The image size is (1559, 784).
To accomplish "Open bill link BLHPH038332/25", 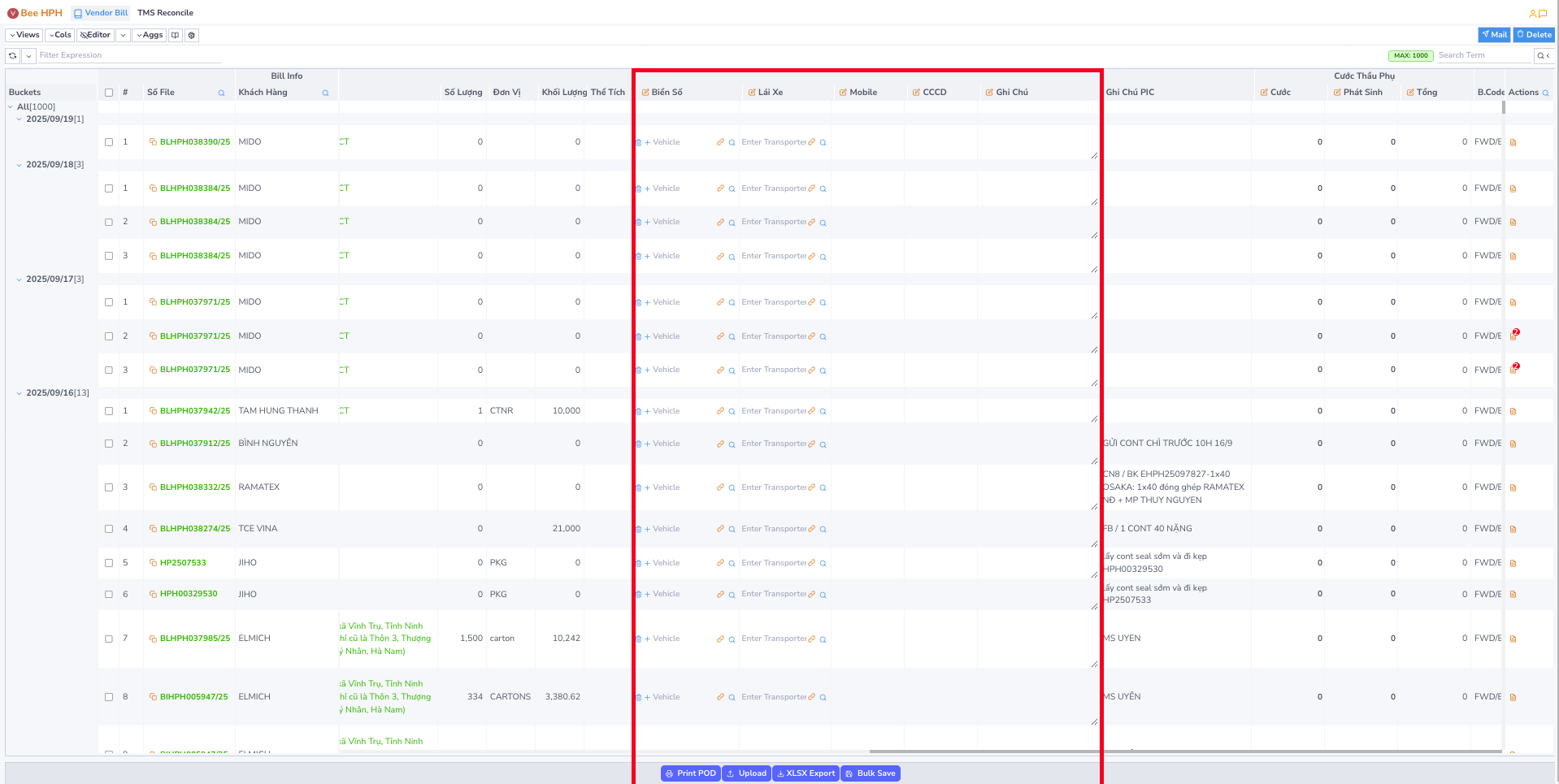I will point(194,487).
